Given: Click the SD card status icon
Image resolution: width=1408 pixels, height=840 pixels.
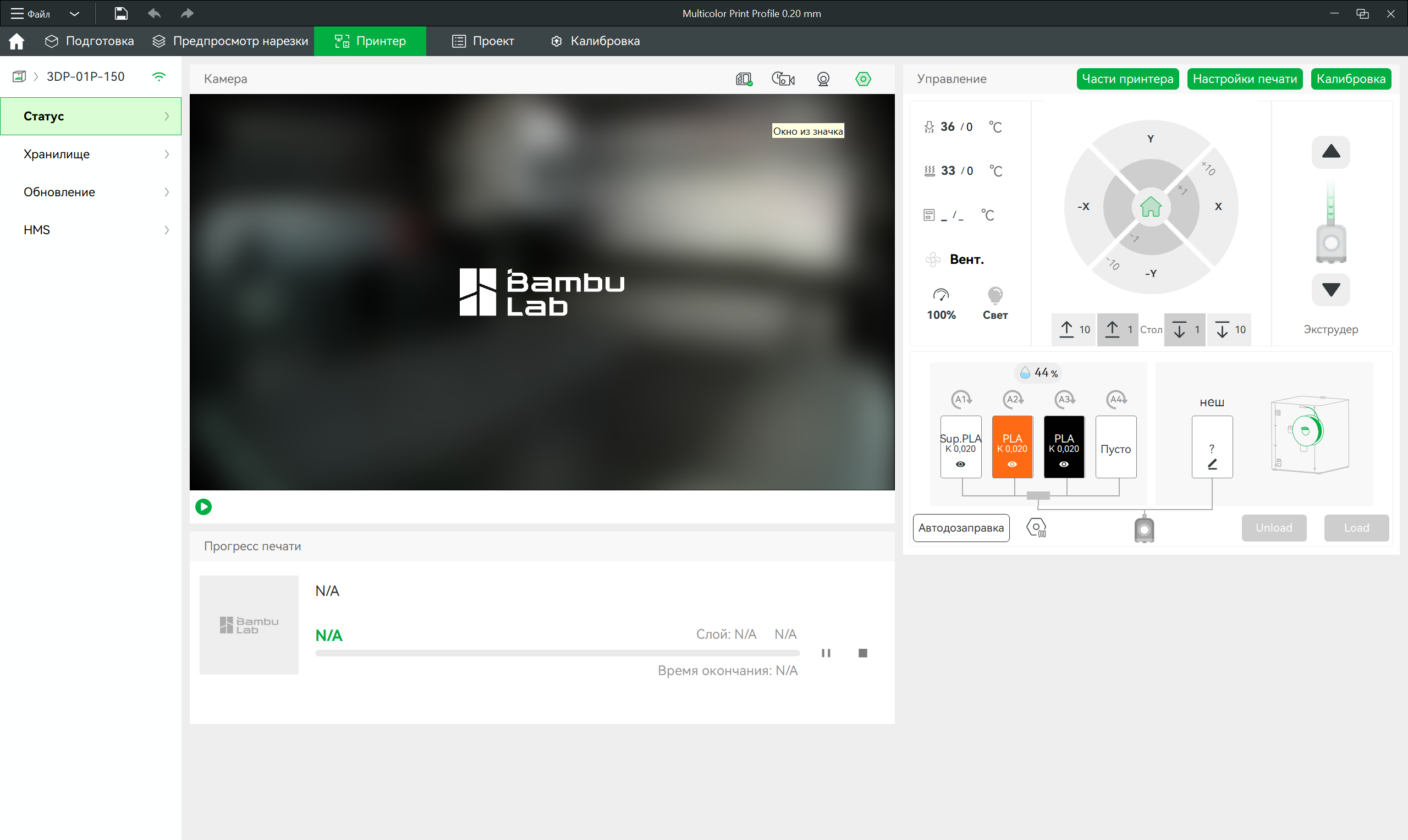Looking at the screenshot, I should click(744, 79).
